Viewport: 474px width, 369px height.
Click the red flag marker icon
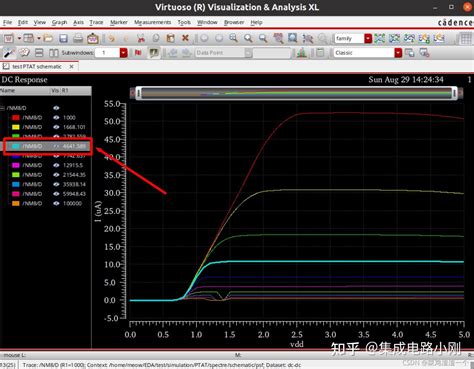[138, 53]
